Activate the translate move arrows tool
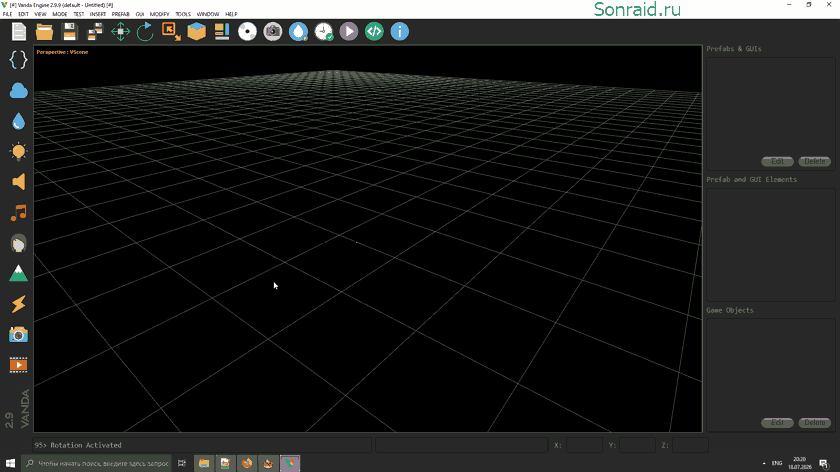 [121, 32]
